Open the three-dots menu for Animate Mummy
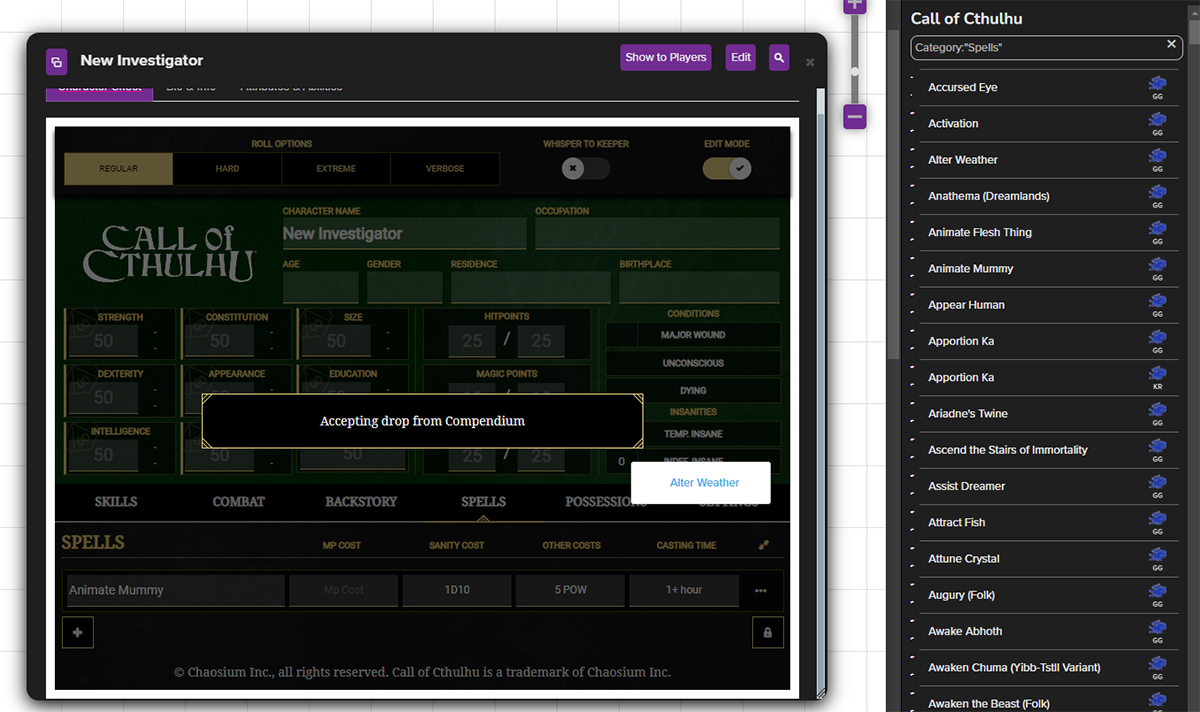 761,591
